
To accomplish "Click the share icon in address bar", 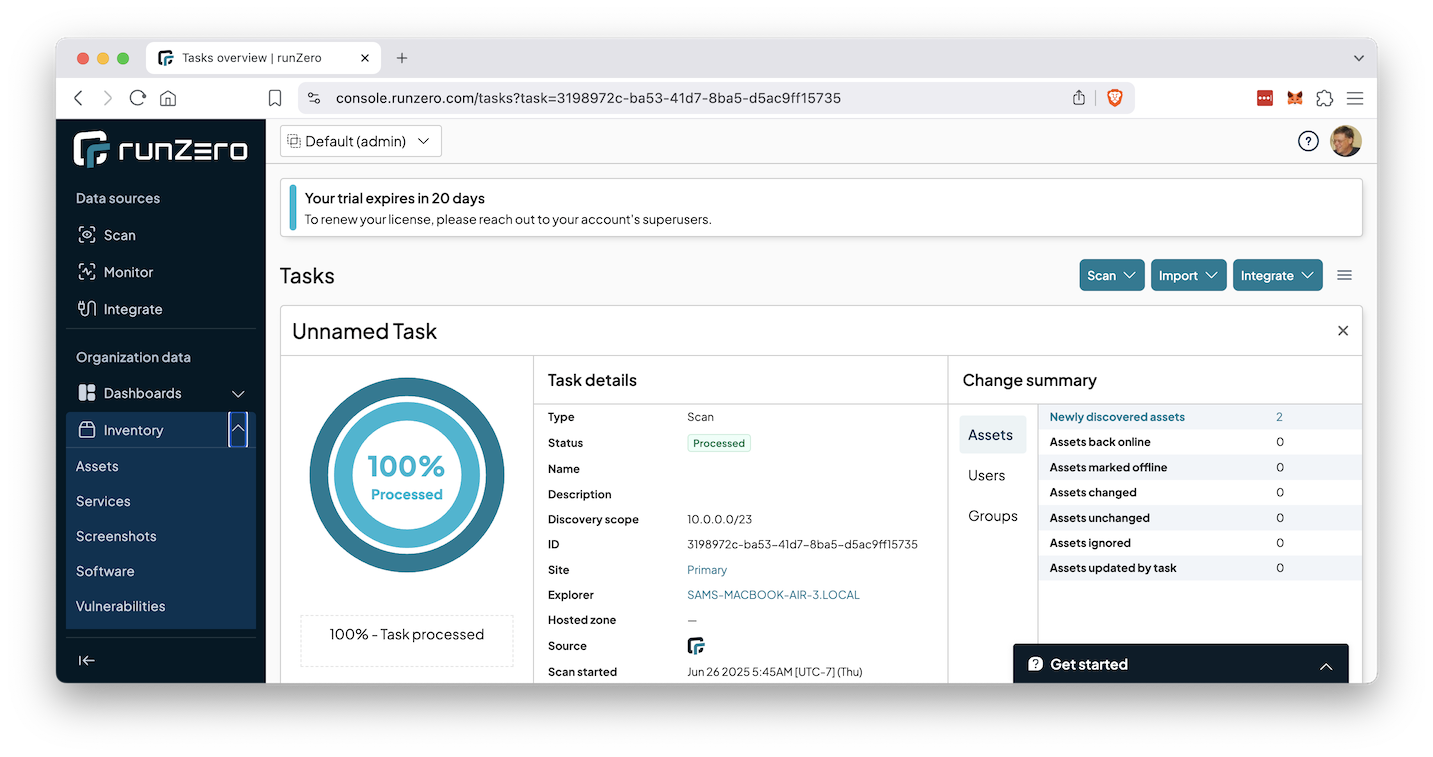I will [1079, 98].
